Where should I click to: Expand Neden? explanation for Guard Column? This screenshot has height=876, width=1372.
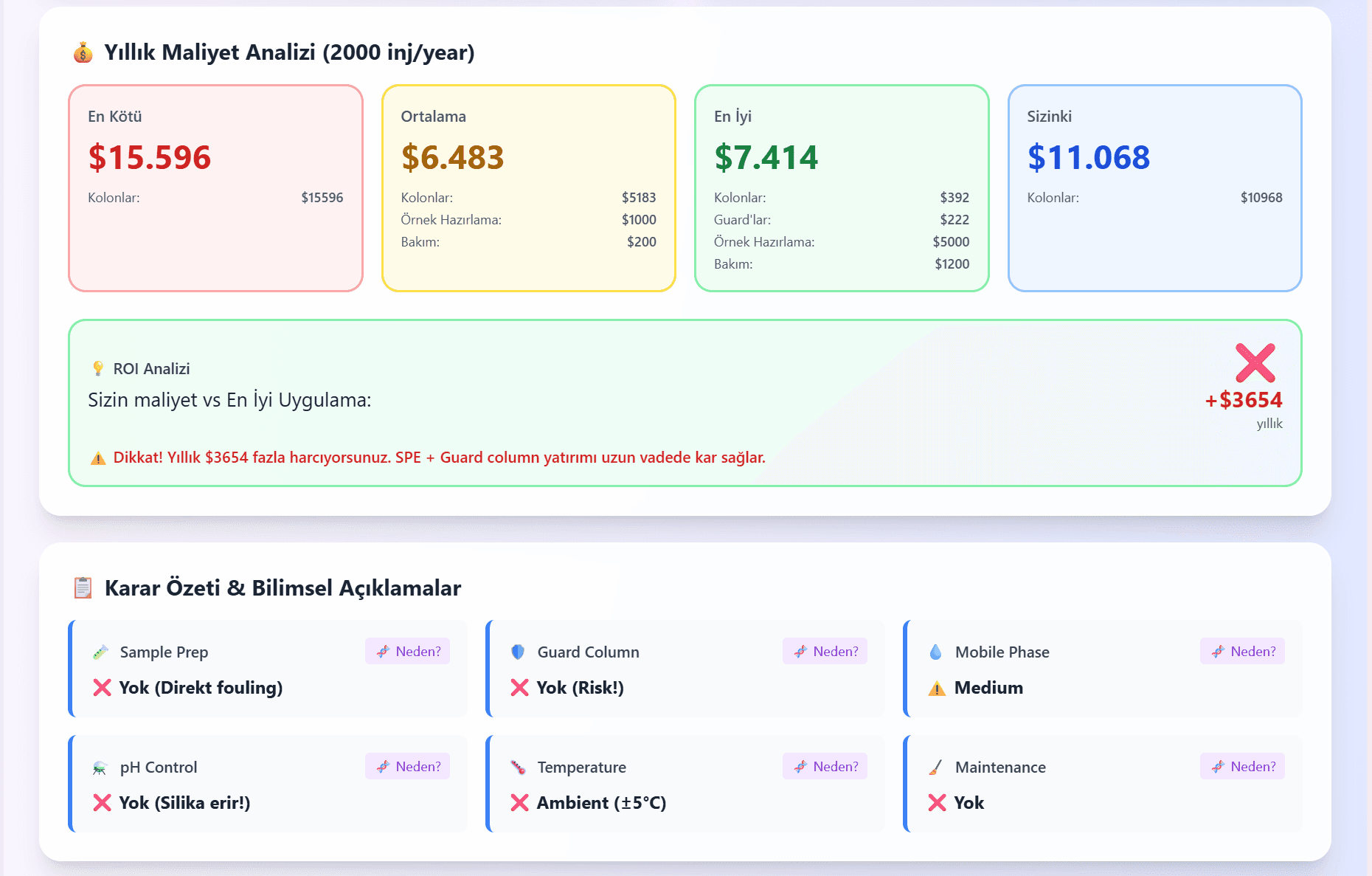pyautogui.click(x=825, y=652)
